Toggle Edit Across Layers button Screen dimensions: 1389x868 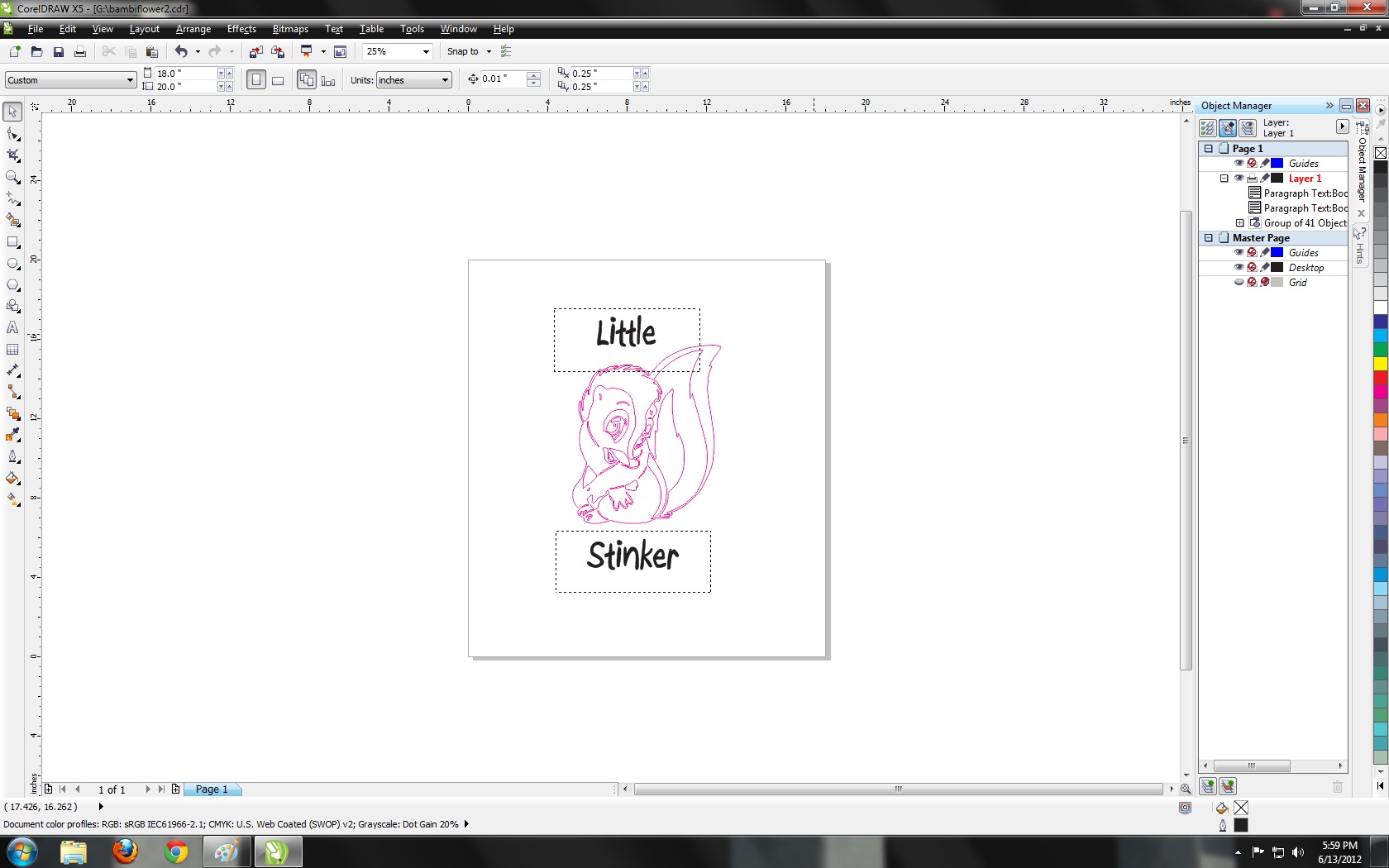(1228, 128)
